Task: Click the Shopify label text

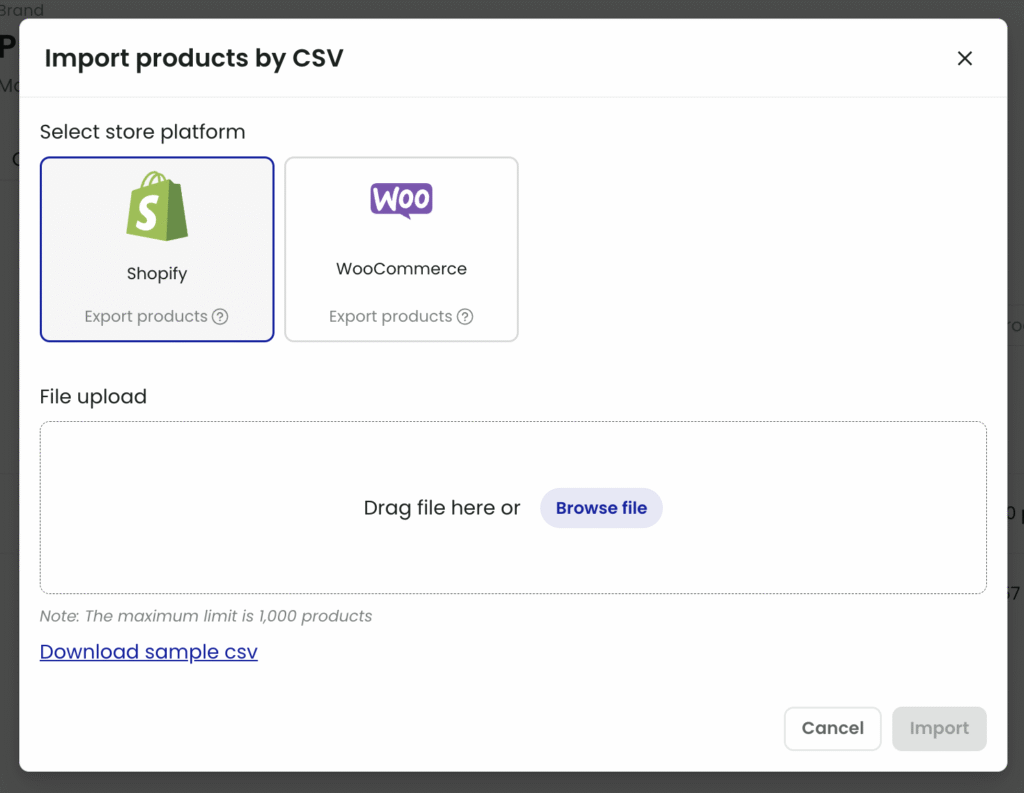Action: tap(157, 274)
